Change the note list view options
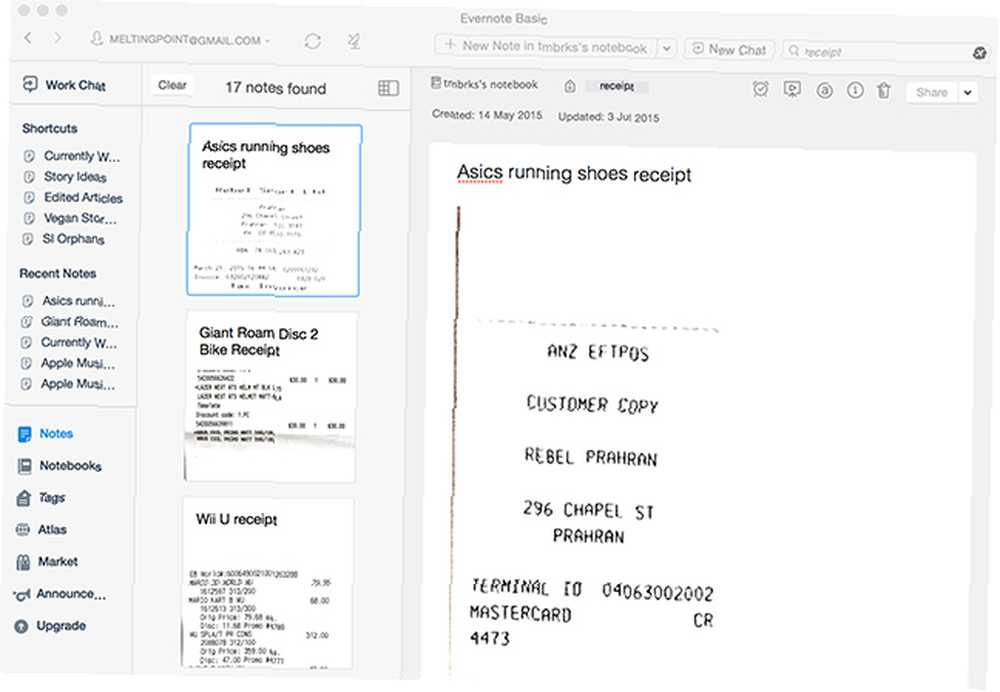The height and width of the screenshot is (692, 1000). pos(388,88)
